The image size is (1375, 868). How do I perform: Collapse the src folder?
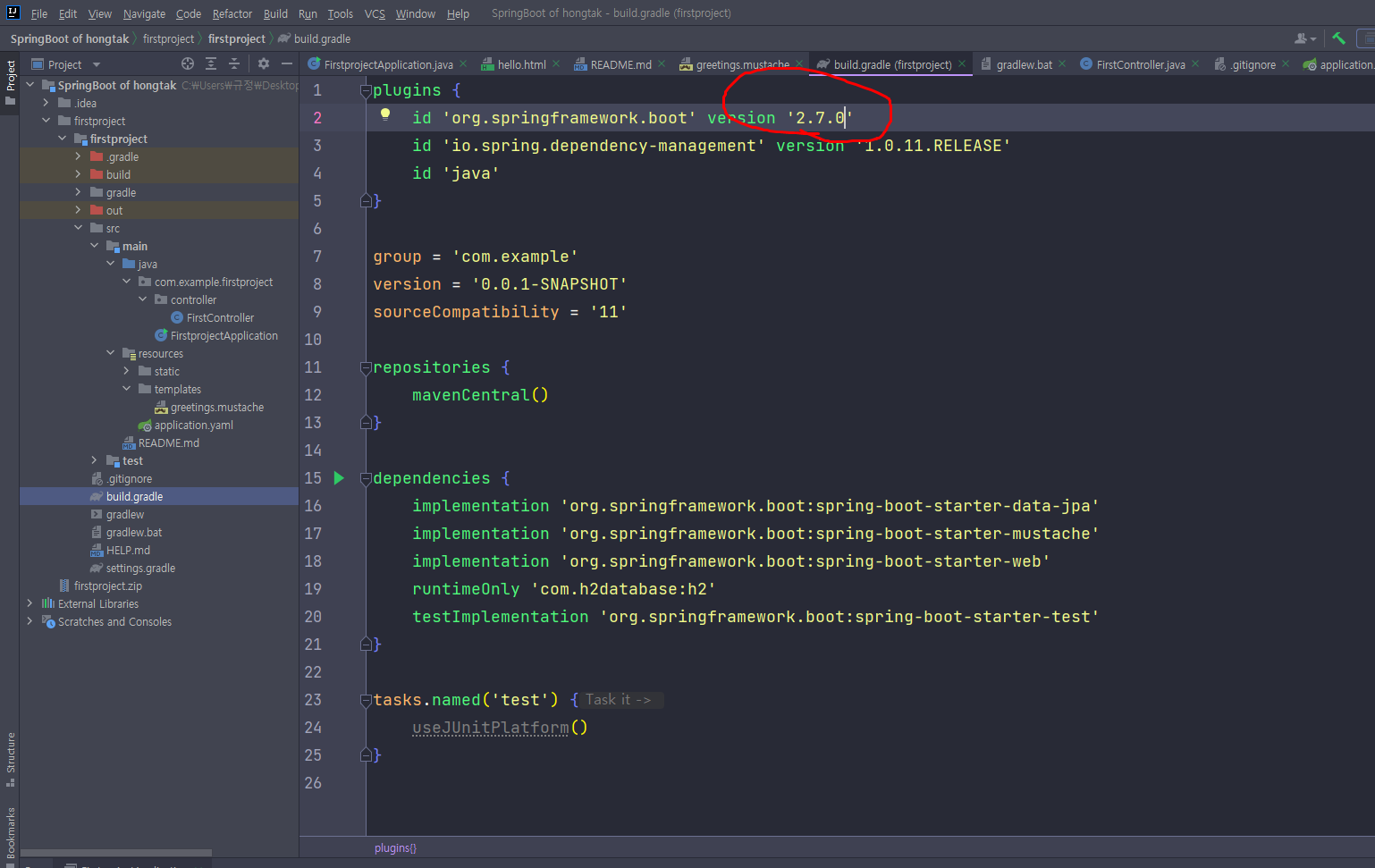[79, 228]
